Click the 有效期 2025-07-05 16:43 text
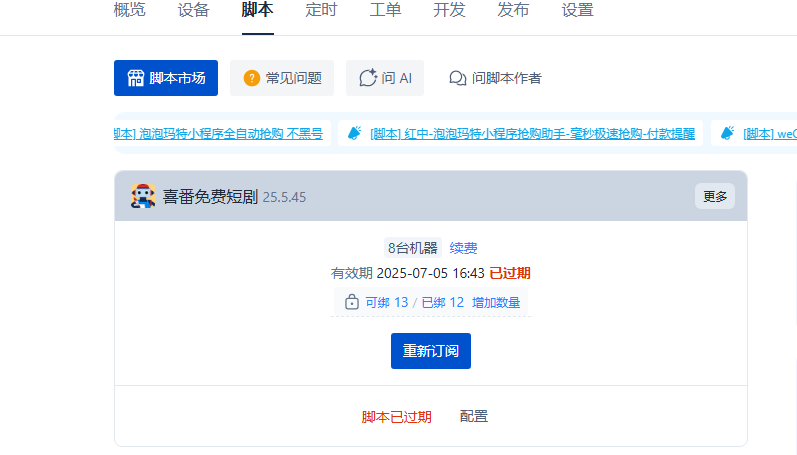The image size is (797, 455). 408,274
